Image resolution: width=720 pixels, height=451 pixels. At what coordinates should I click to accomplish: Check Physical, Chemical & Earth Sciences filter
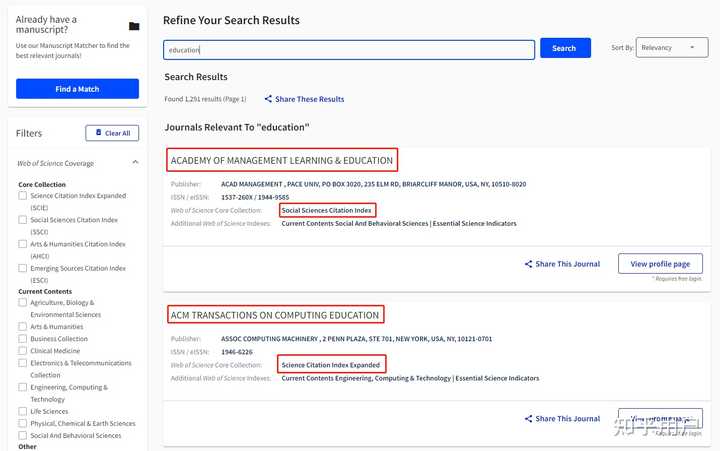(22, 423)
